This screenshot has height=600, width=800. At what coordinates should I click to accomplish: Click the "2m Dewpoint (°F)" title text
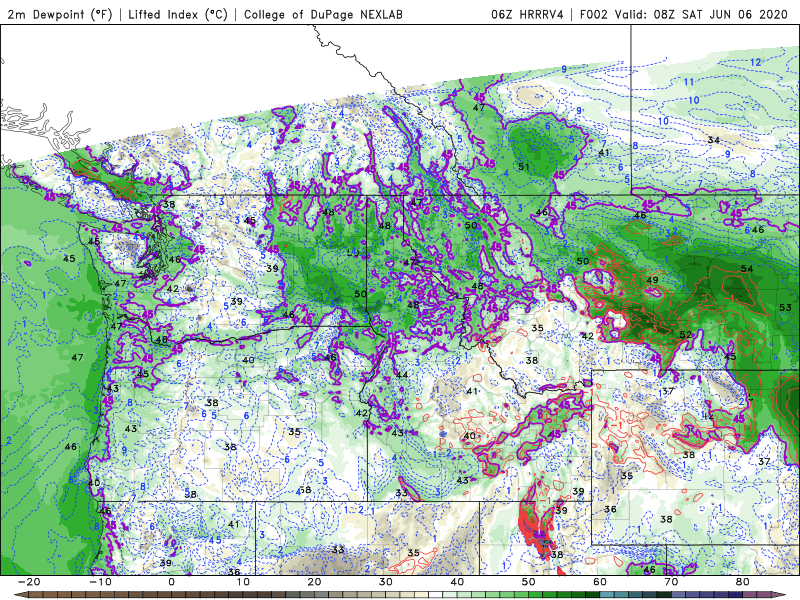tap(59, 14)
